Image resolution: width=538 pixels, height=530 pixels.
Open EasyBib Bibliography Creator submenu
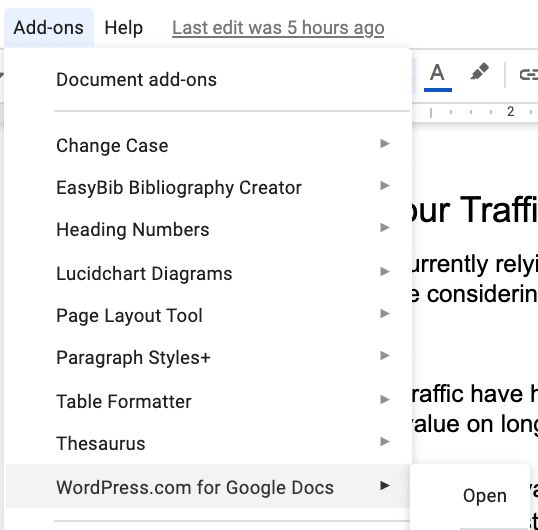[208, 187]
